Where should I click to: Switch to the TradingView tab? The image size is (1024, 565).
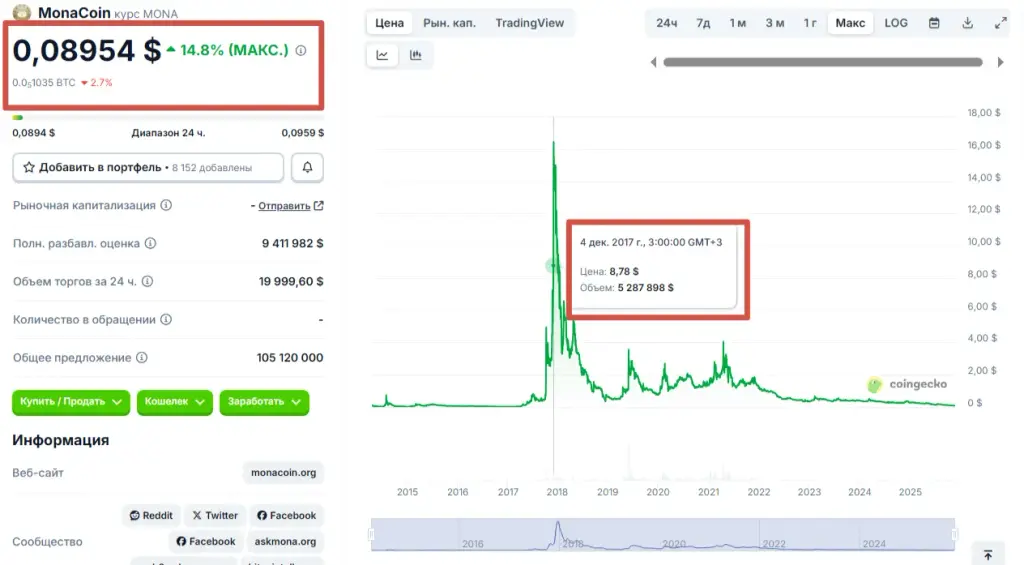tap(530, 23)
